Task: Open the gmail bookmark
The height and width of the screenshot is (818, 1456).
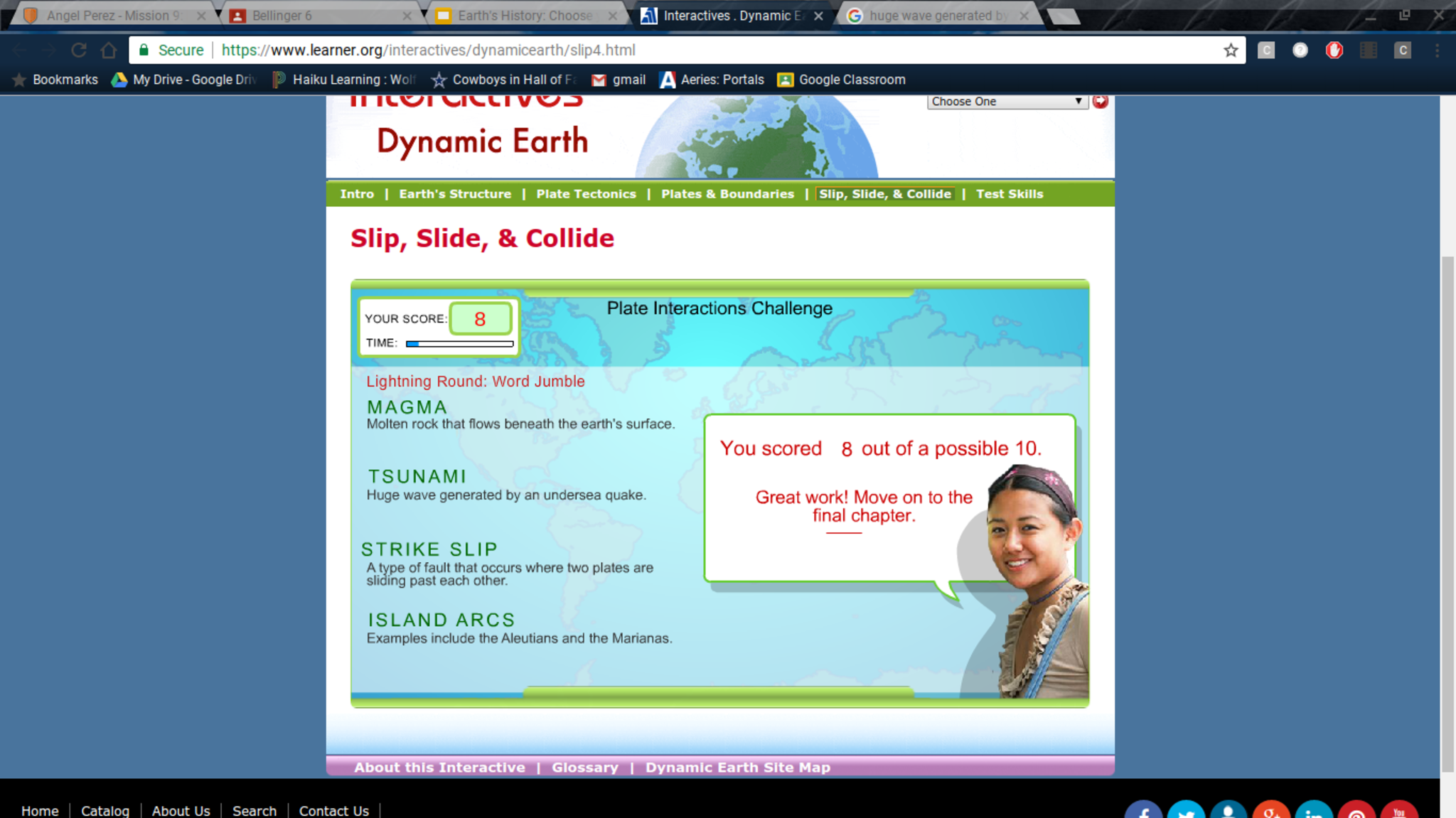Action: (619, 80)
